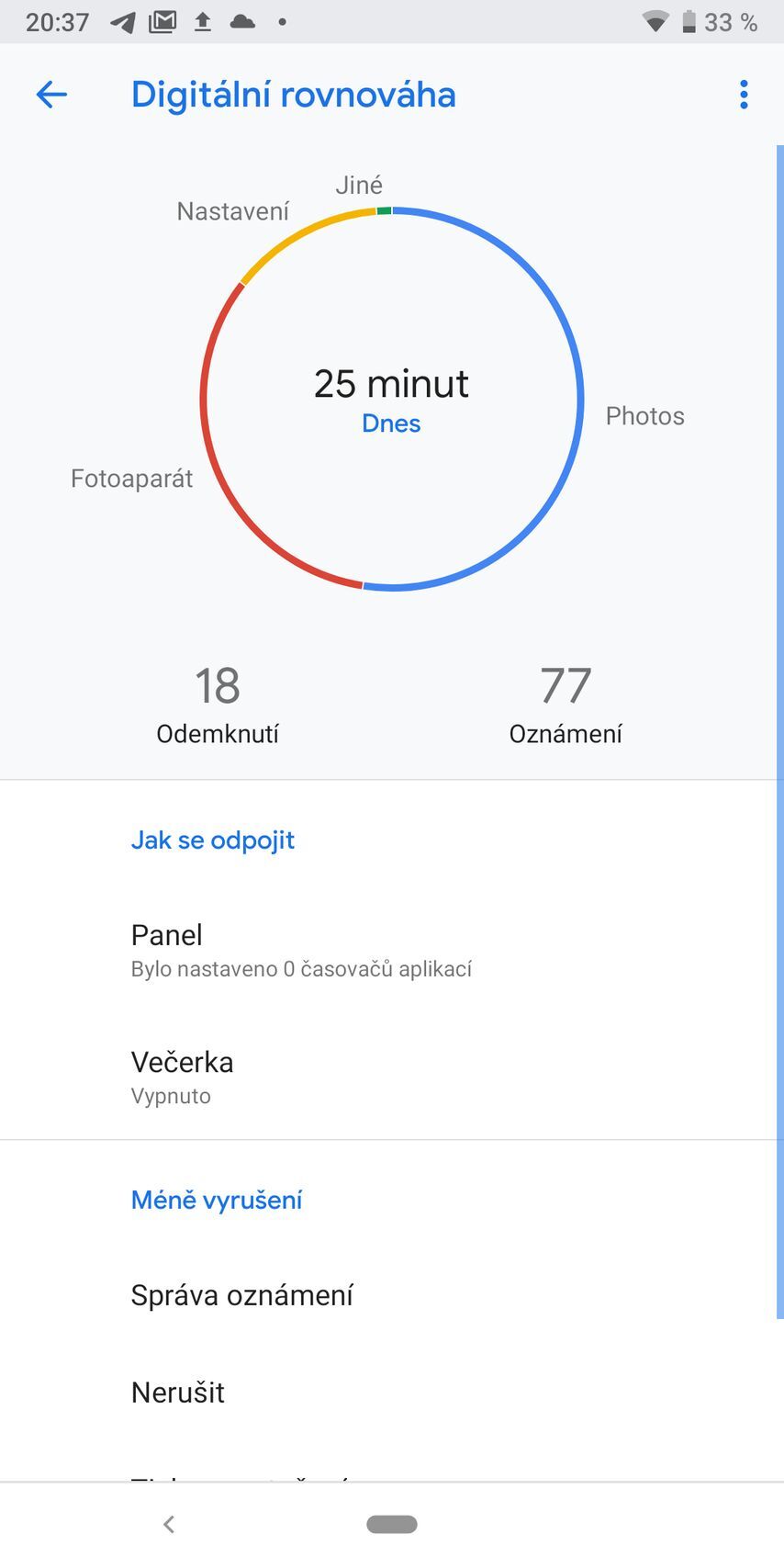Select the Jak se odpojit section header
The height and width of the screenshot is (1568, 784).
[x=212, y=840]
